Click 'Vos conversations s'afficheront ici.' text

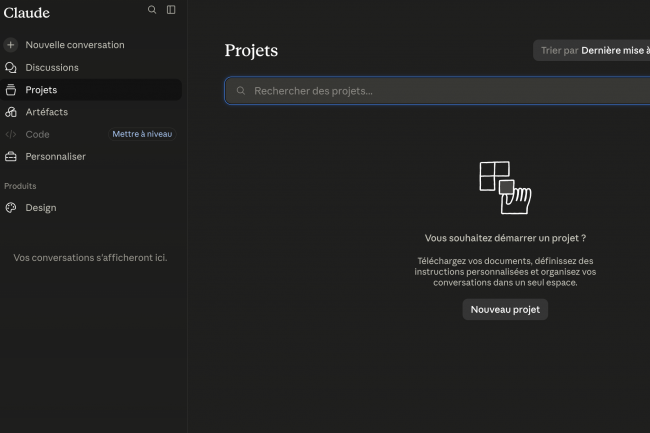(x=90, y=258)
